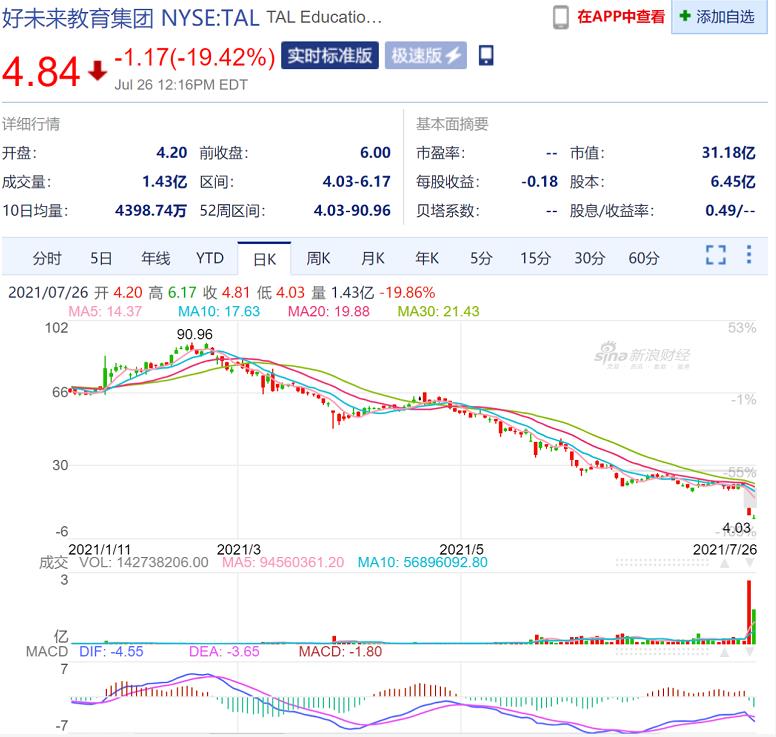Select the 30分 chart tab
The height and width of the screenshot is (737, 776).
point(589,258)
